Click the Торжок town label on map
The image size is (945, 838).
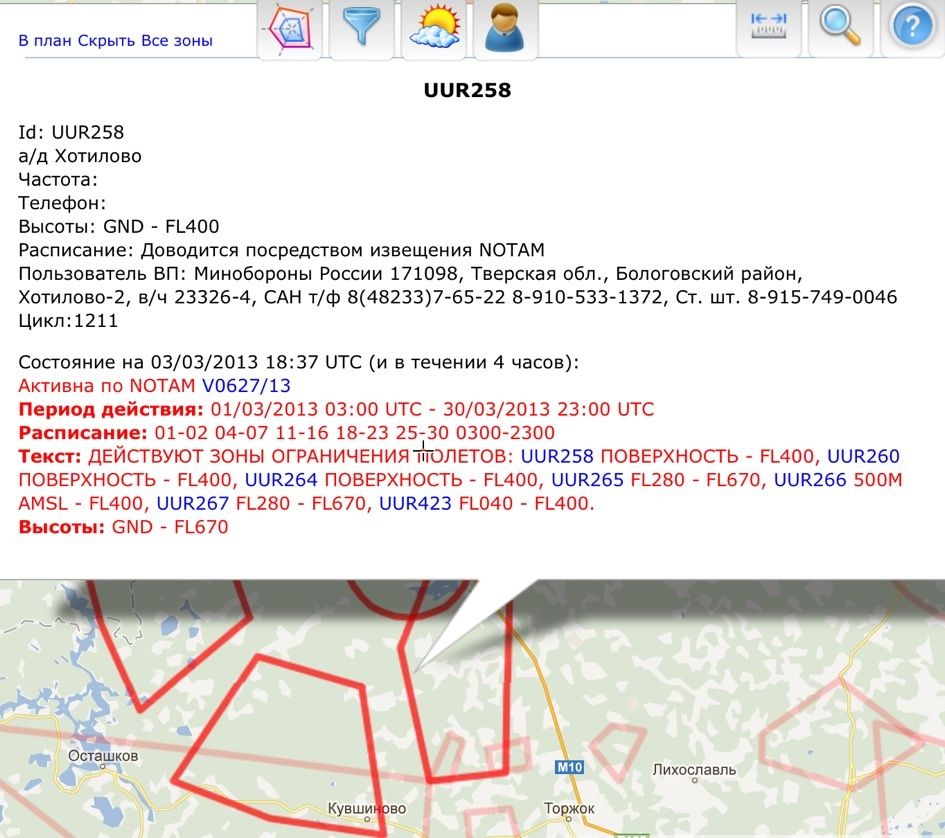[569, 808]
